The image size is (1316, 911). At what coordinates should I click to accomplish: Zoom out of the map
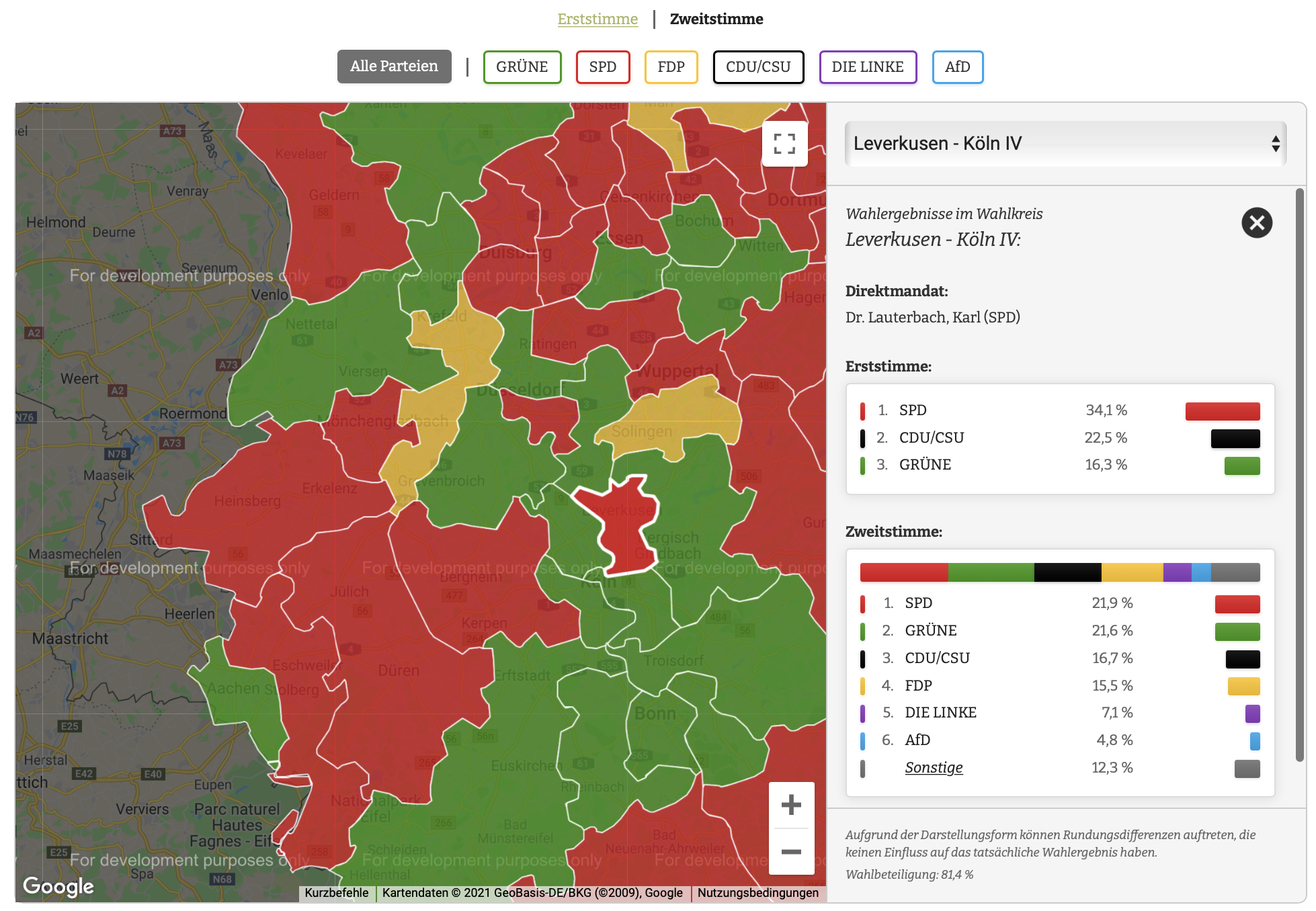pos(791,852)
